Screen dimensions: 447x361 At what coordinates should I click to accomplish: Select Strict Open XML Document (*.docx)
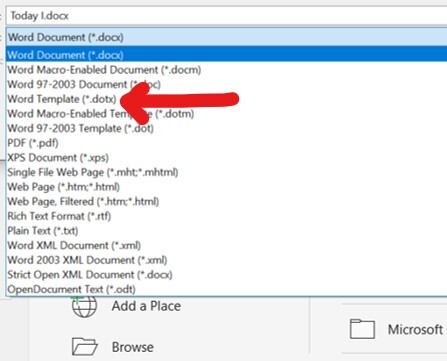click(90, 275)
